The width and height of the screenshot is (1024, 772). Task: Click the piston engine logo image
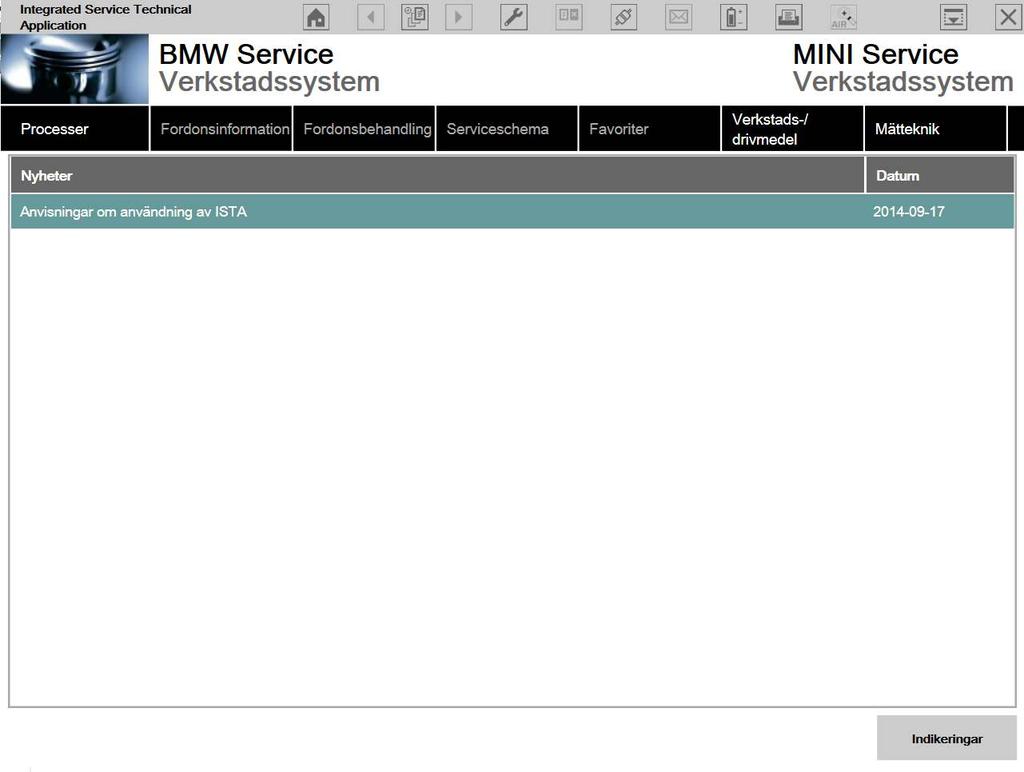(74, 69)
